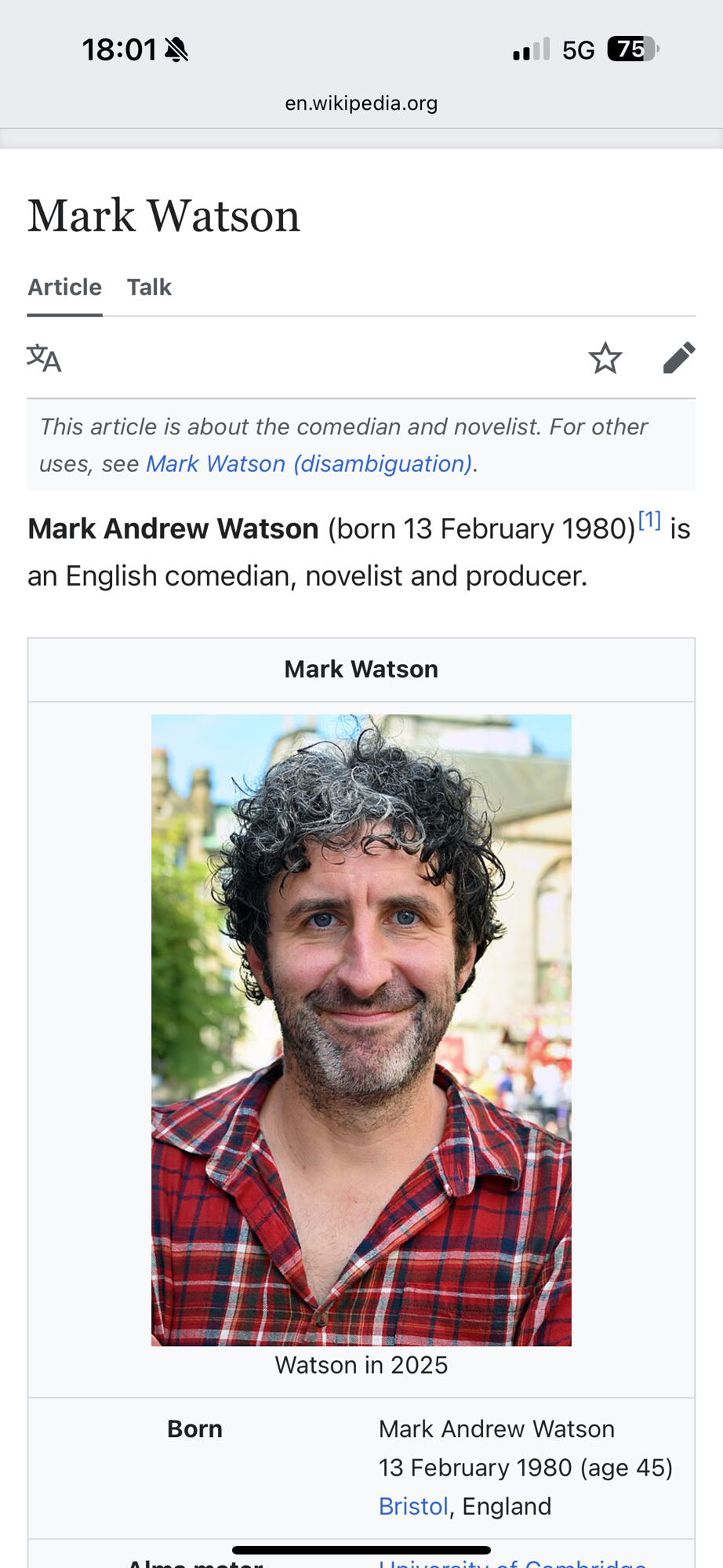Tap the Mark Watson infobox title
This screenshot has height=1568, width=723.
click(361, 669)
